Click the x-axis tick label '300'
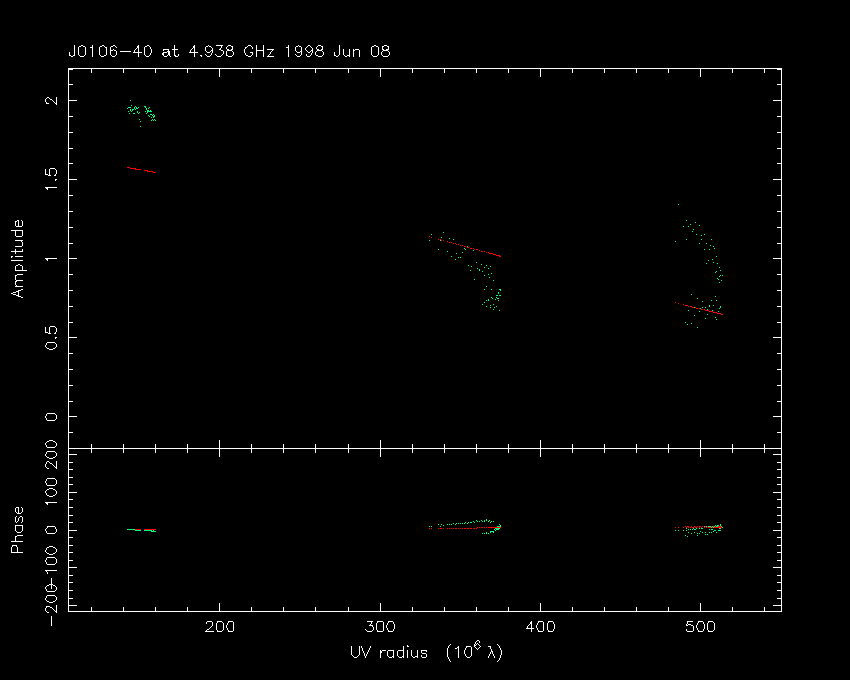This screenshot has height=680, width=850. pos(380,627)
